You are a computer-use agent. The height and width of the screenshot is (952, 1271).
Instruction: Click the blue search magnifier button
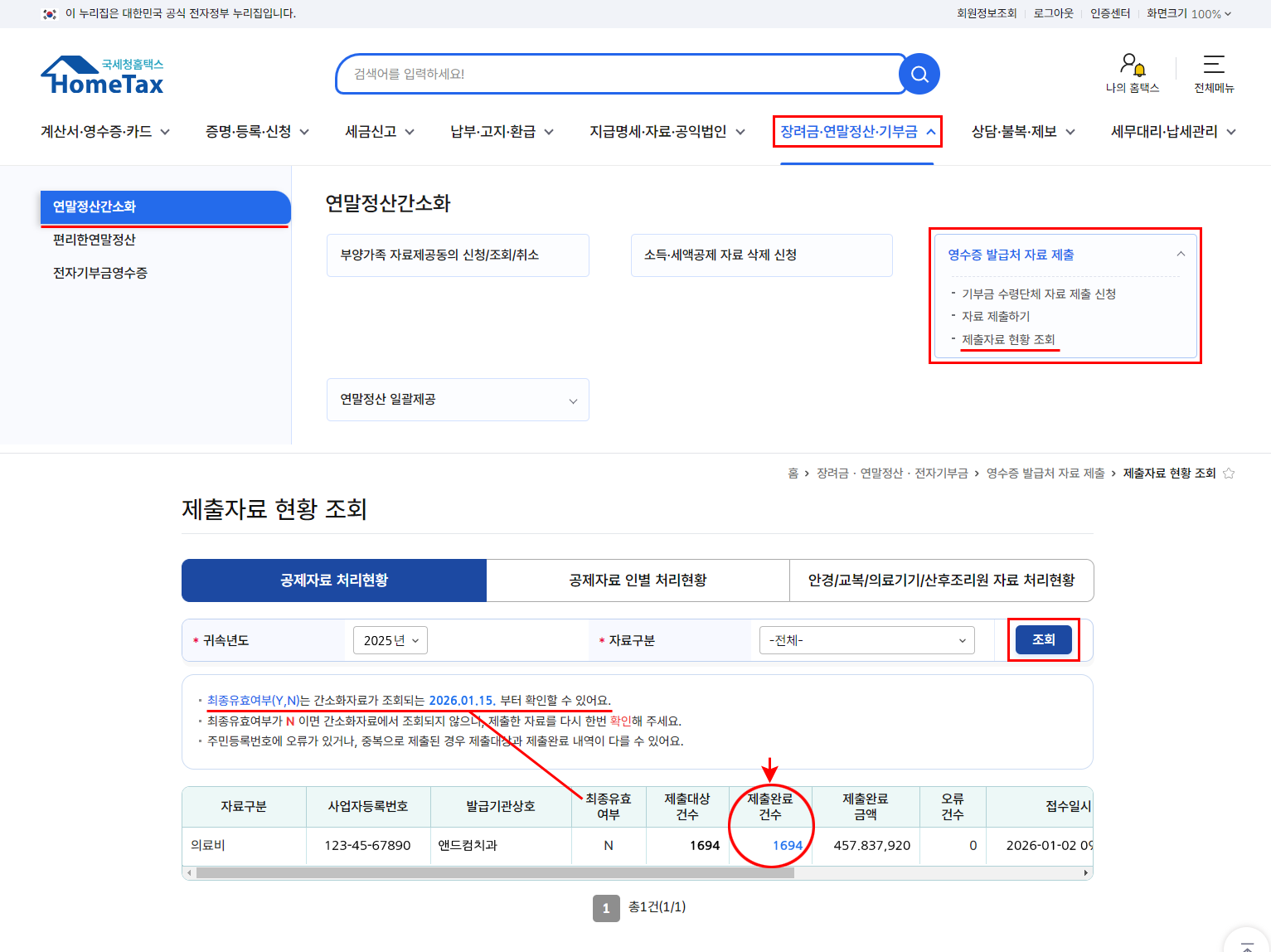point(919,74)
